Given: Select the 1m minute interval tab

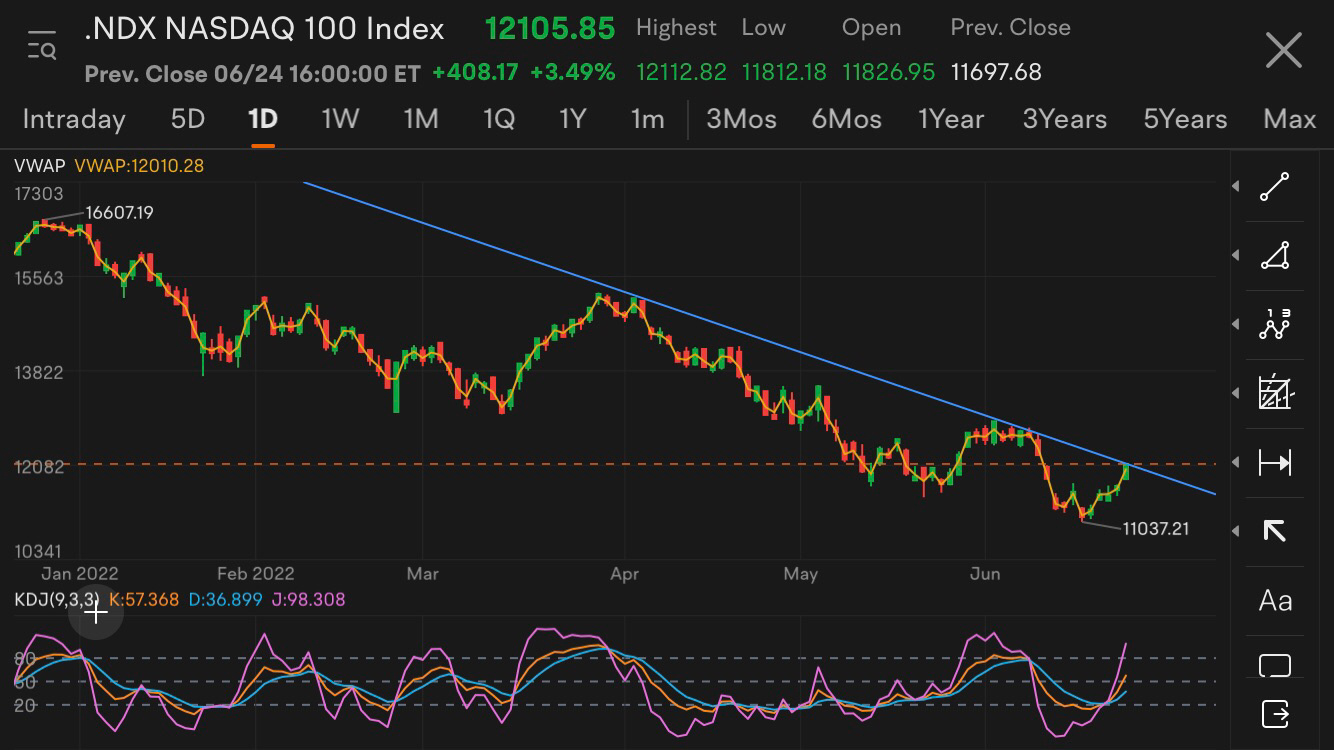Looking at the screenshot, I should click(647, 119).
